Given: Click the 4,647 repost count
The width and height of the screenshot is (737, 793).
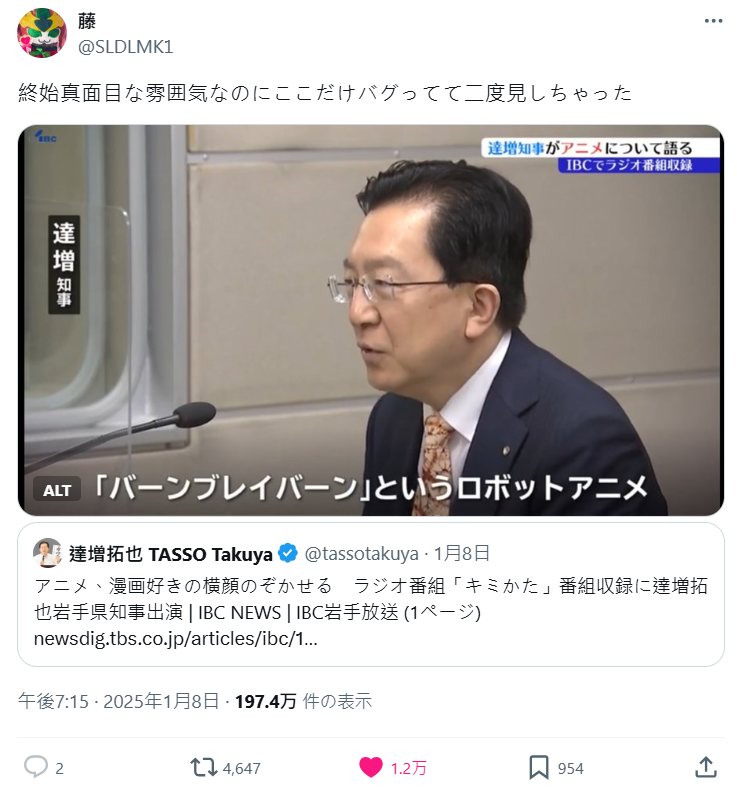Looking at the screenshot, I should coord(241,768).
